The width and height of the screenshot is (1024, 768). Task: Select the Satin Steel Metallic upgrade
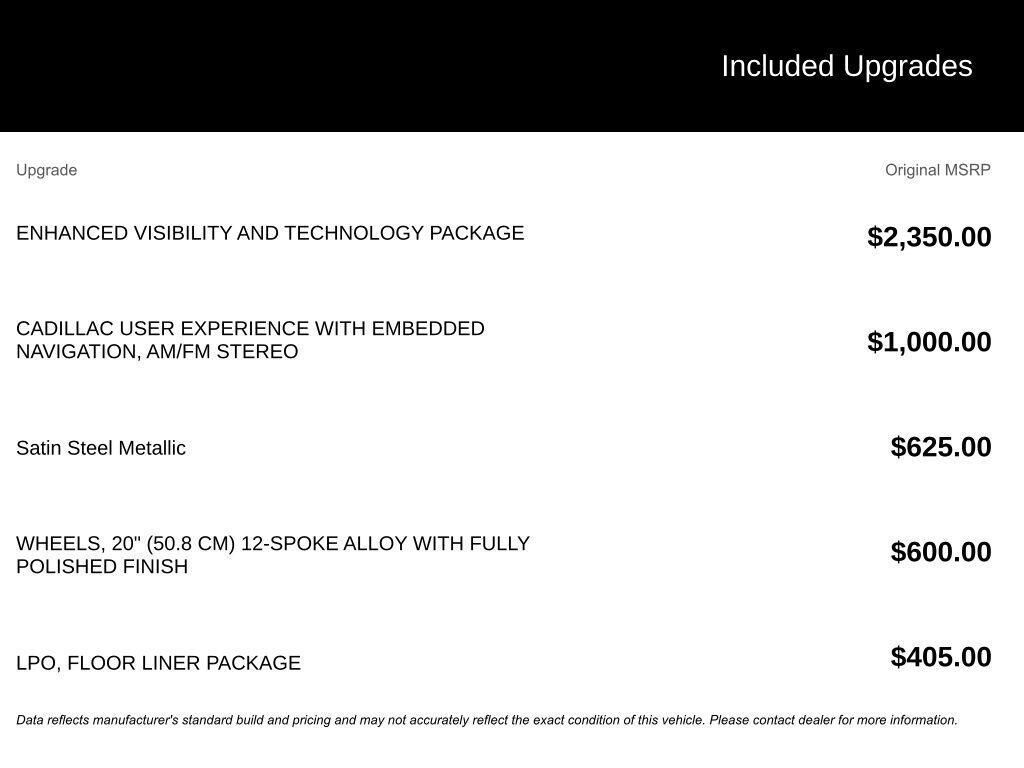tap(101, 448)
